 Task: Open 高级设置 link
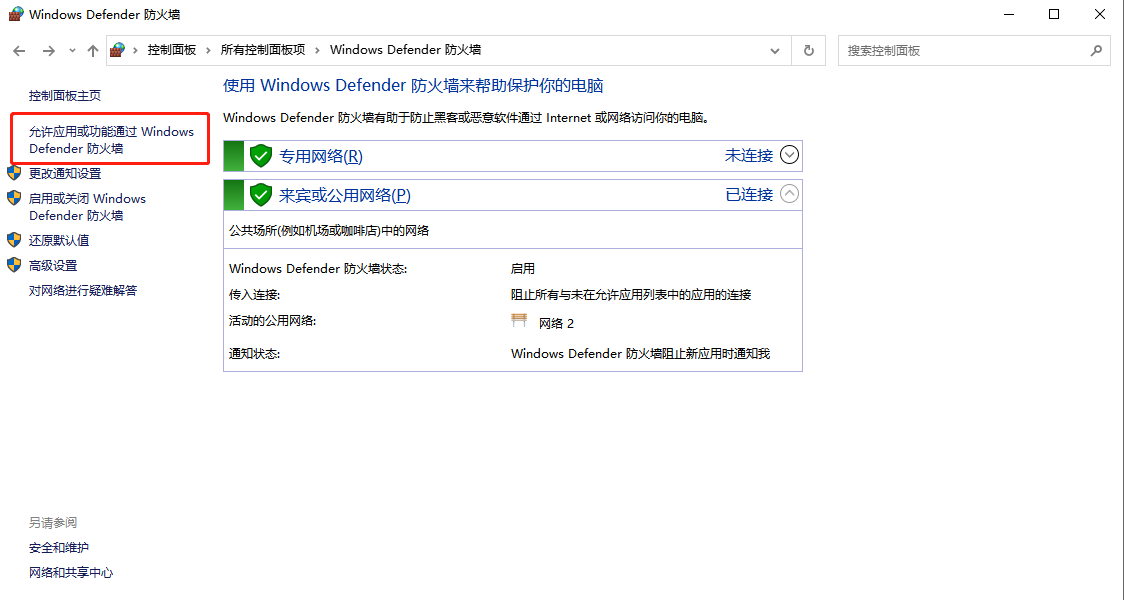pyautogui.click(x=53, y=265)
